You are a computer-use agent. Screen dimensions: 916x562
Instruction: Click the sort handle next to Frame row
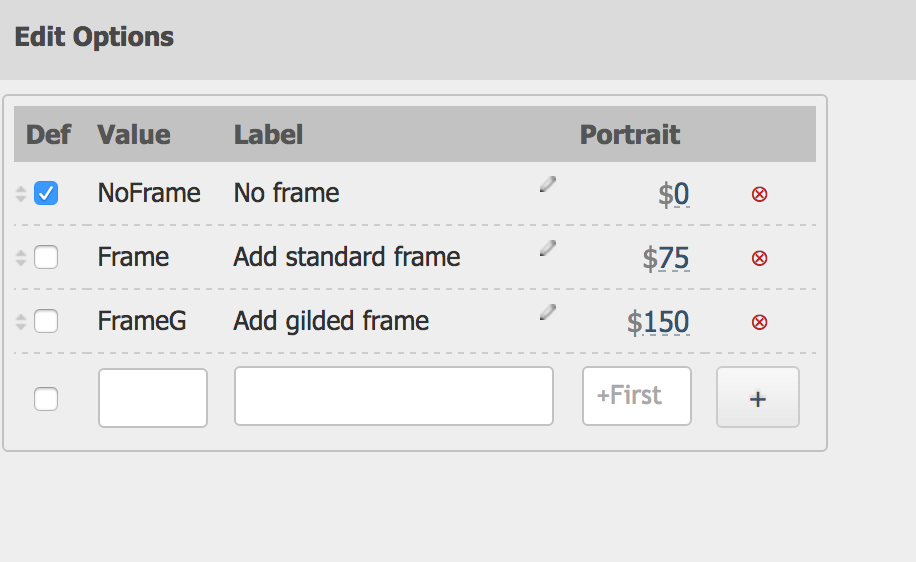(21, 258)
